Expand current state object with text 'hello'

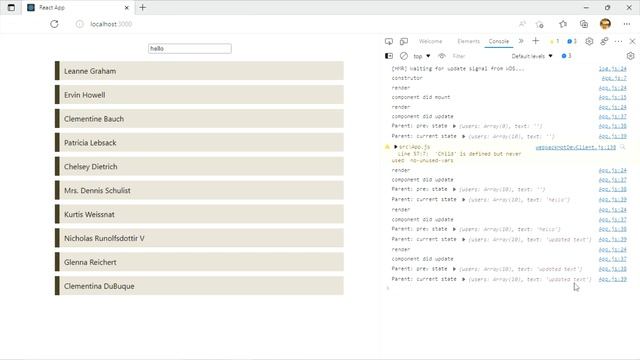464,200
